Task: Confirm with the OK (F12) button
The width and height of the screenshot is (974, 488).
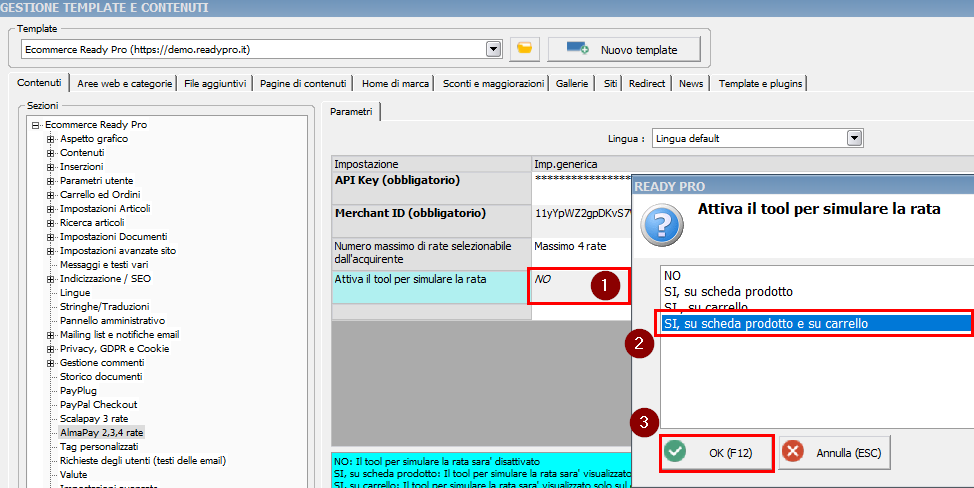Action: click(x=717, y=453)
